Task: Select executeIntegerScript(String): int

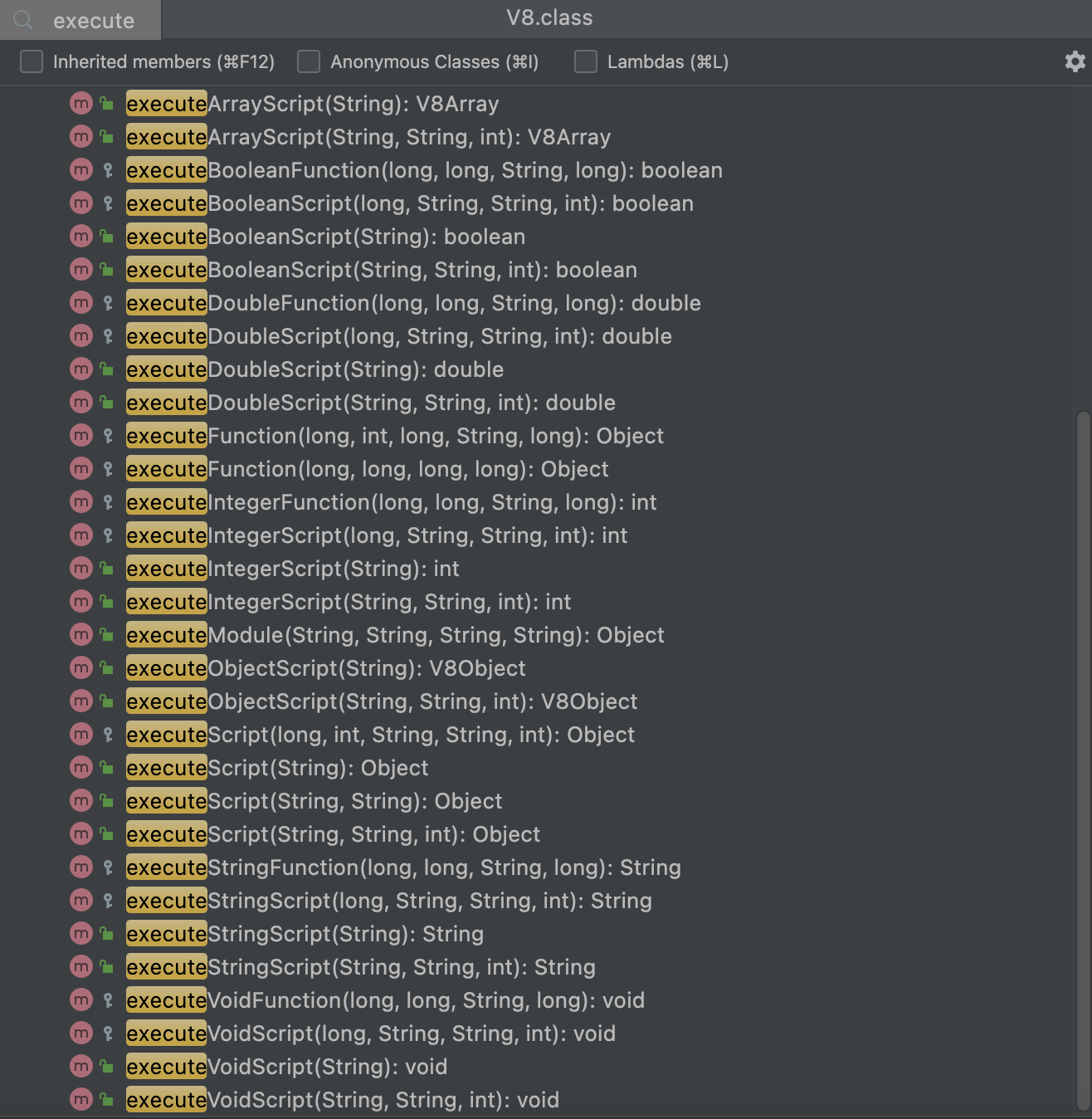Action: pyautogui.click(x=292, y=569)
